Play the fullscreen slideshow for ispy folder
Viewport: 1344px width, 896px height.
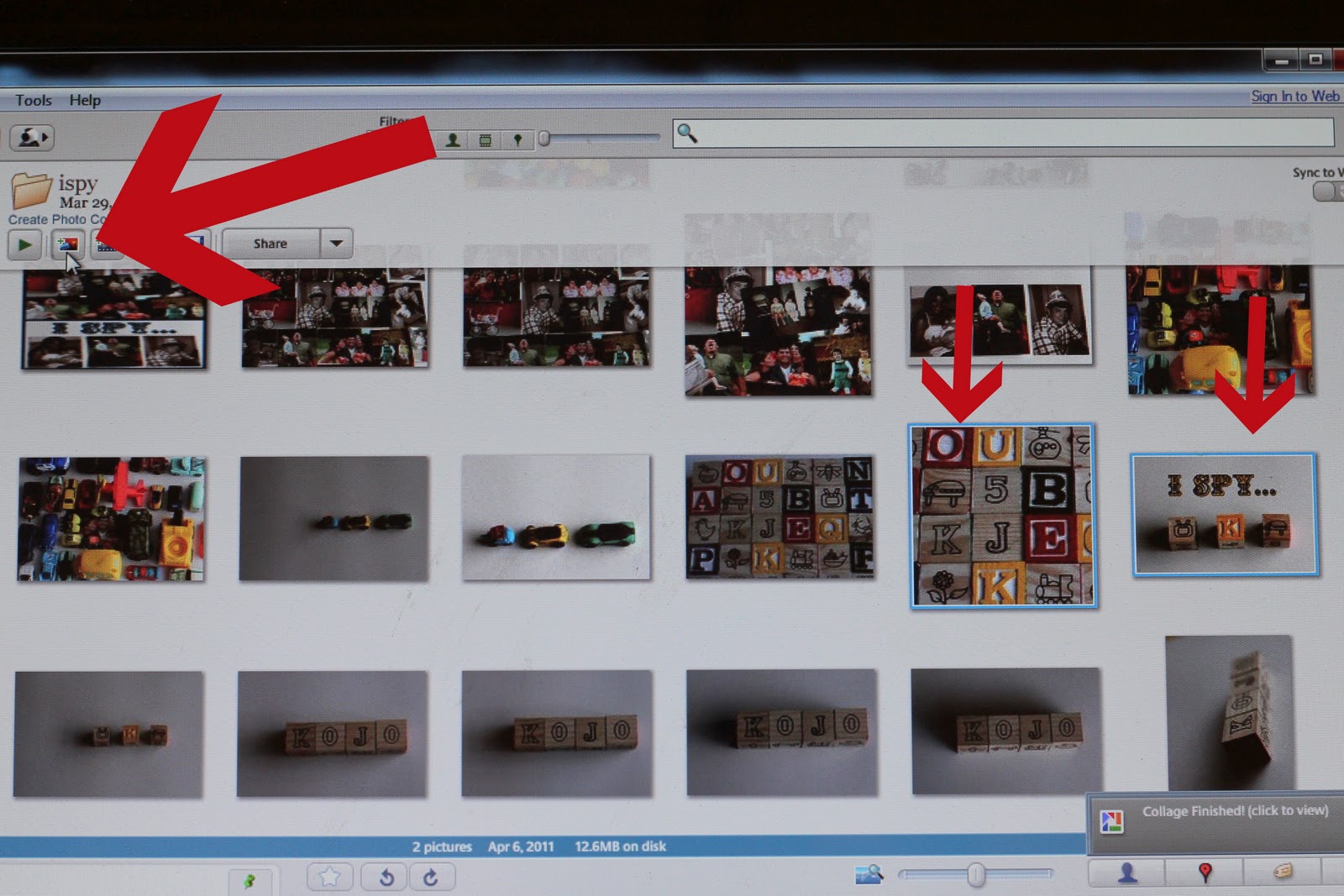click(25, 244)
